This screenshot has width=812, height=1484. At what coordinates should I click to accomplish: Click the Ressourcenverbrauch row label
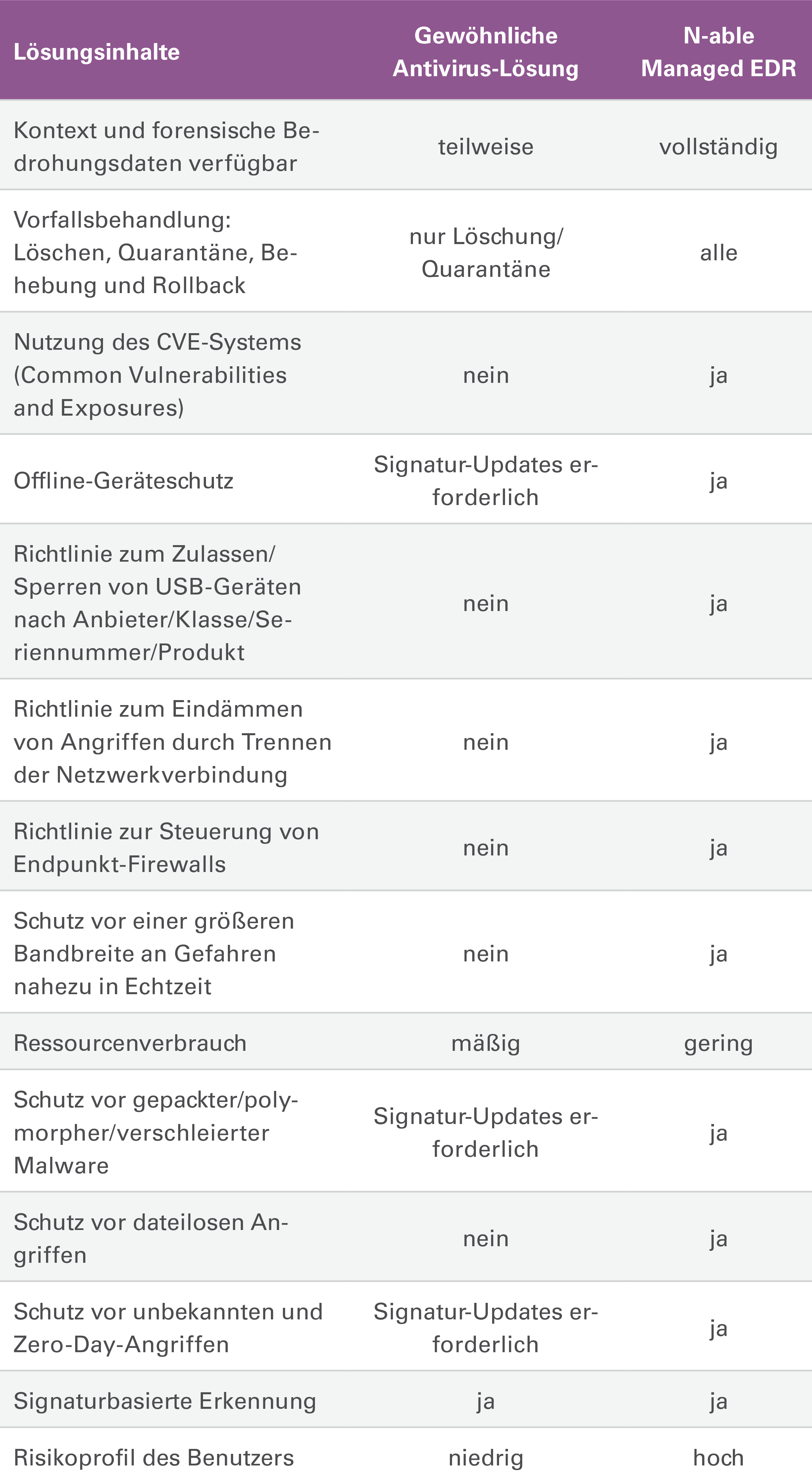tap(130, 1043)
